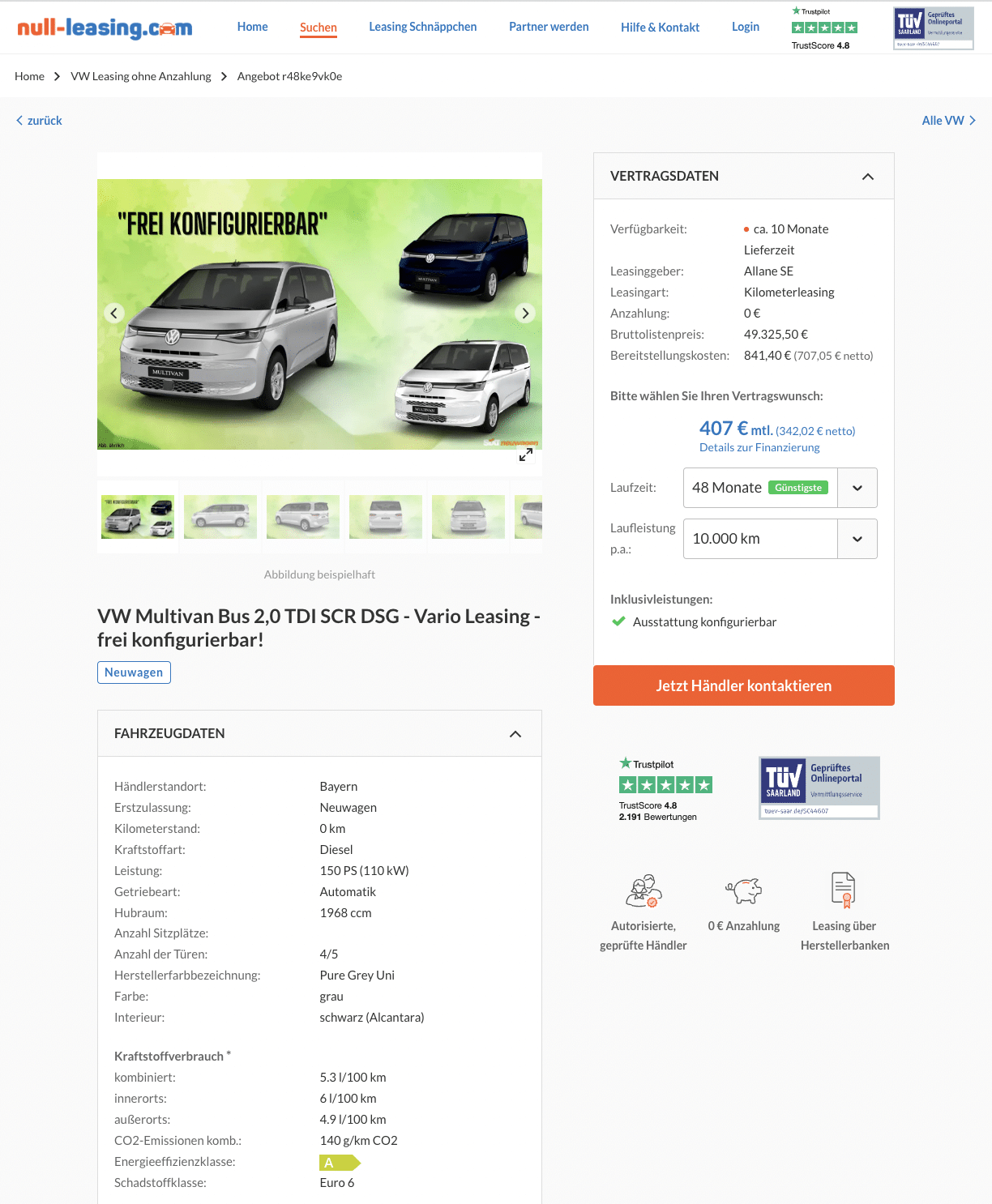992x1204 pixels.
Task: Click Jetzt Händler kontaktieren button
Action: click(x=744, y=685)
